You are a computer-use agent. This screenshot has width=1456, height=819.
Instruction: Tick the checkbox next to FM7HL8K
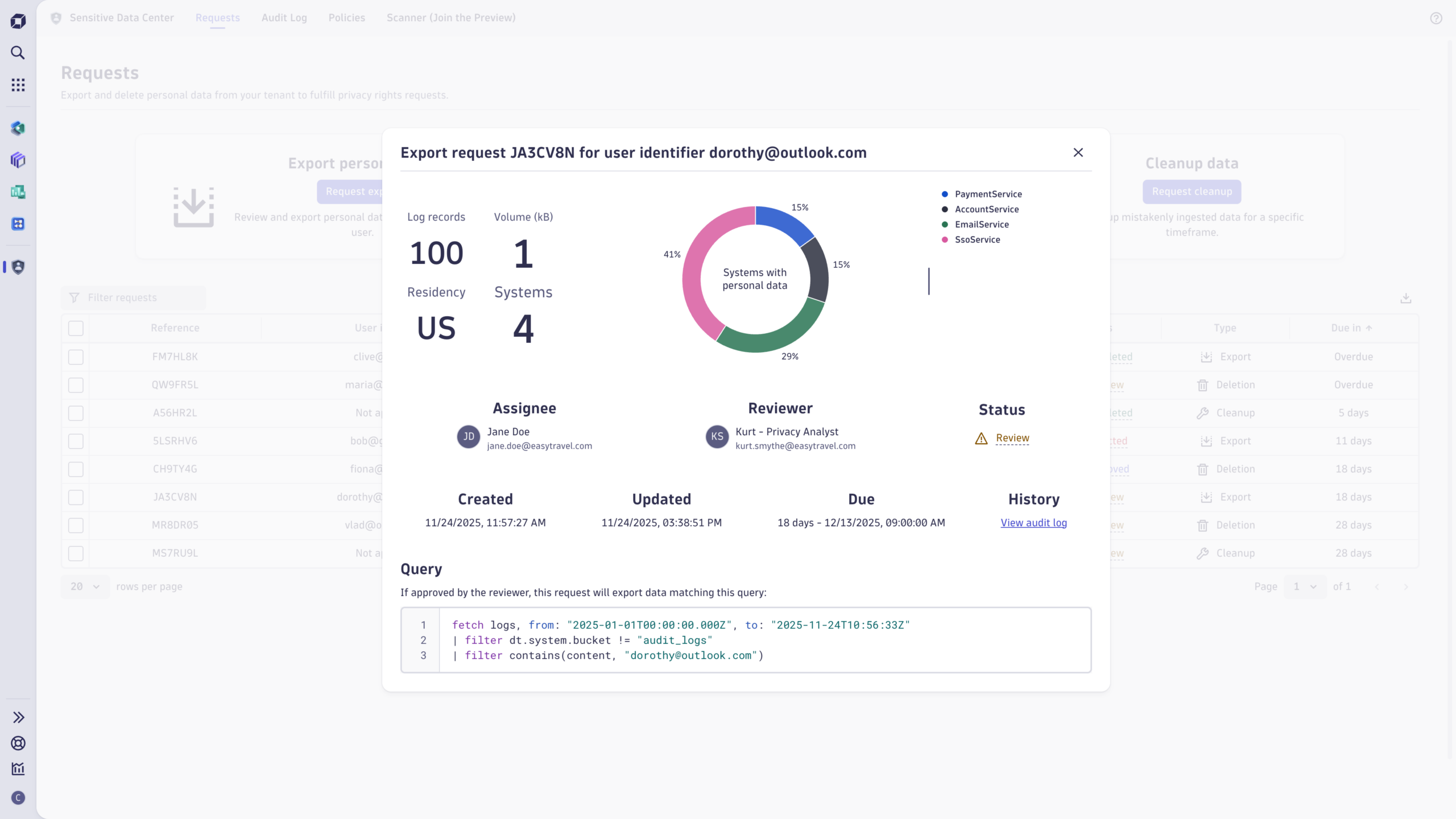click(x=76, y=357)
